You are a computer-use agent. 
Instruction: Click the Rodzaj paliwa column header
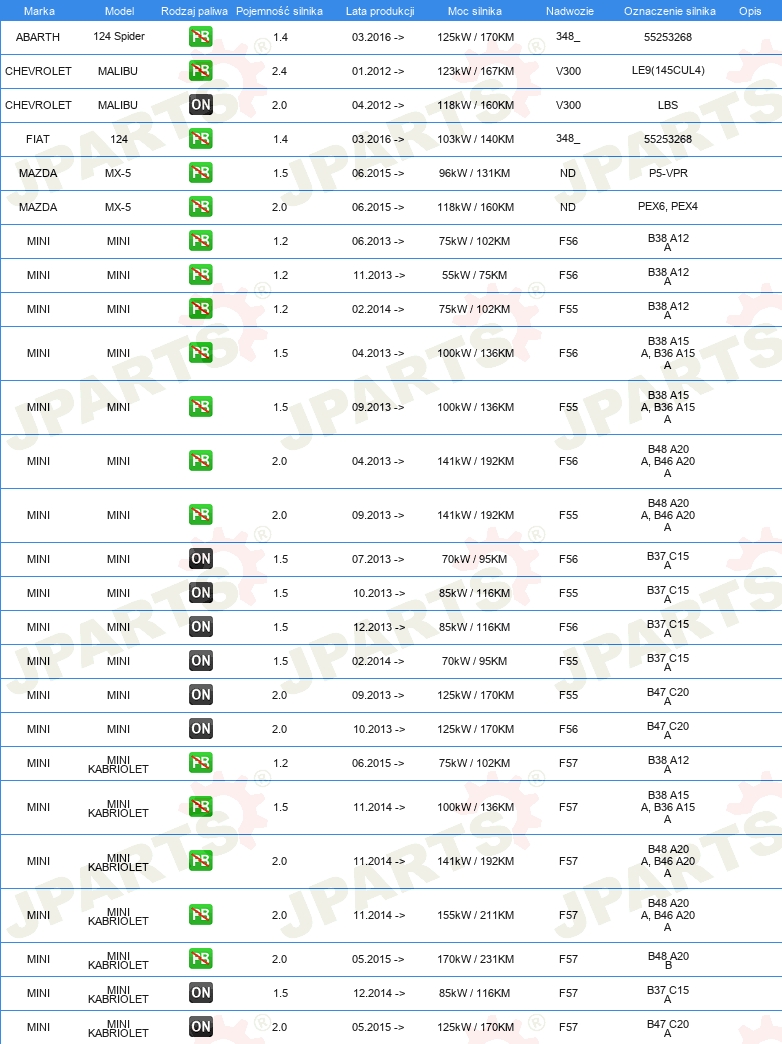point(194,11)
